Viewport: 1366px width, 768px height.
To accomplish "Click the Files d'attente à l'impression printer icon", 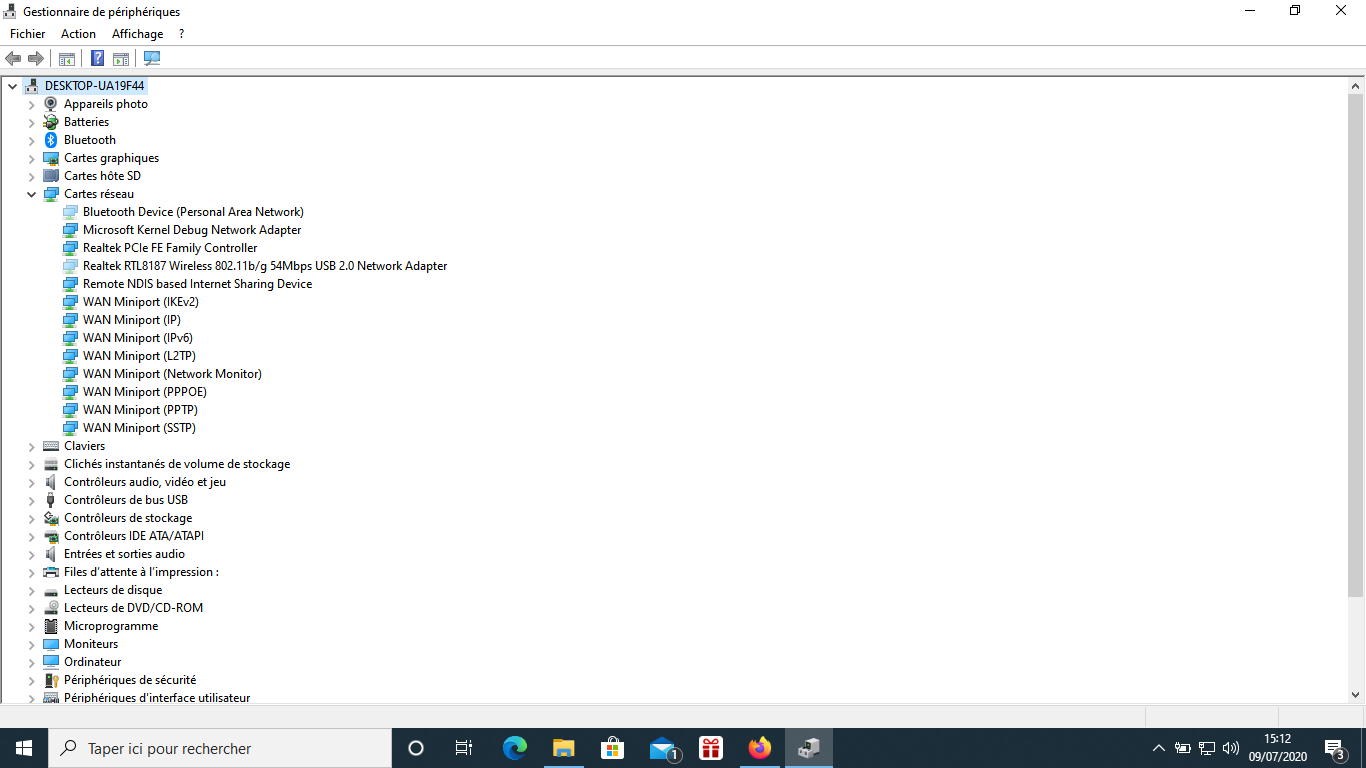I will [51, 572].
